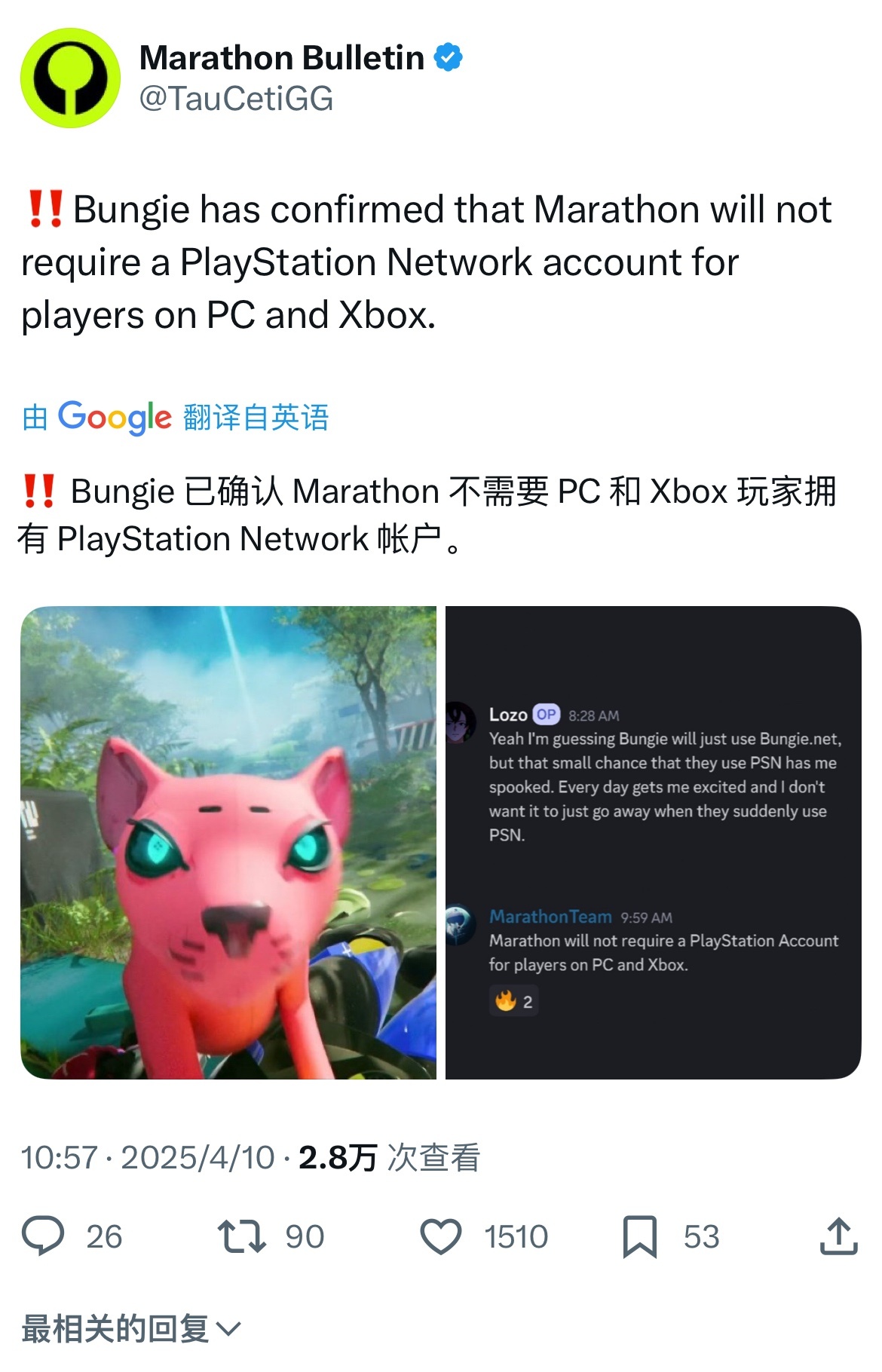Tap the fire reaction in the Discord image
This screenshot has width=882, height=1372.
tap(514, 1002)
